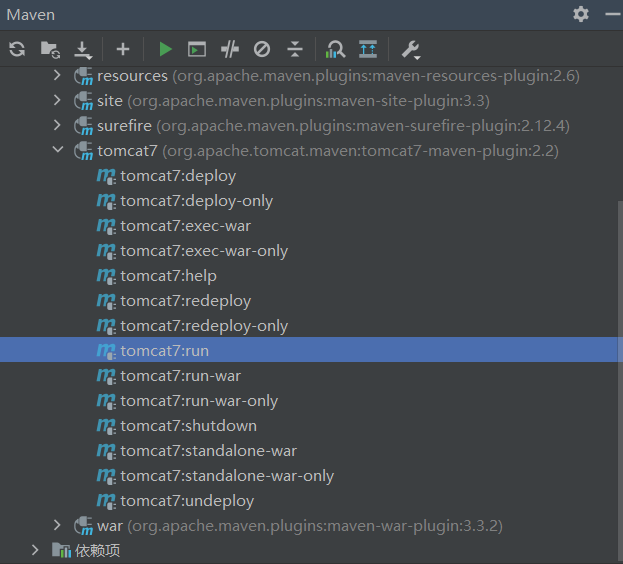Click the Maven panel title
623x564 pixels.
(x=31, y=15)
